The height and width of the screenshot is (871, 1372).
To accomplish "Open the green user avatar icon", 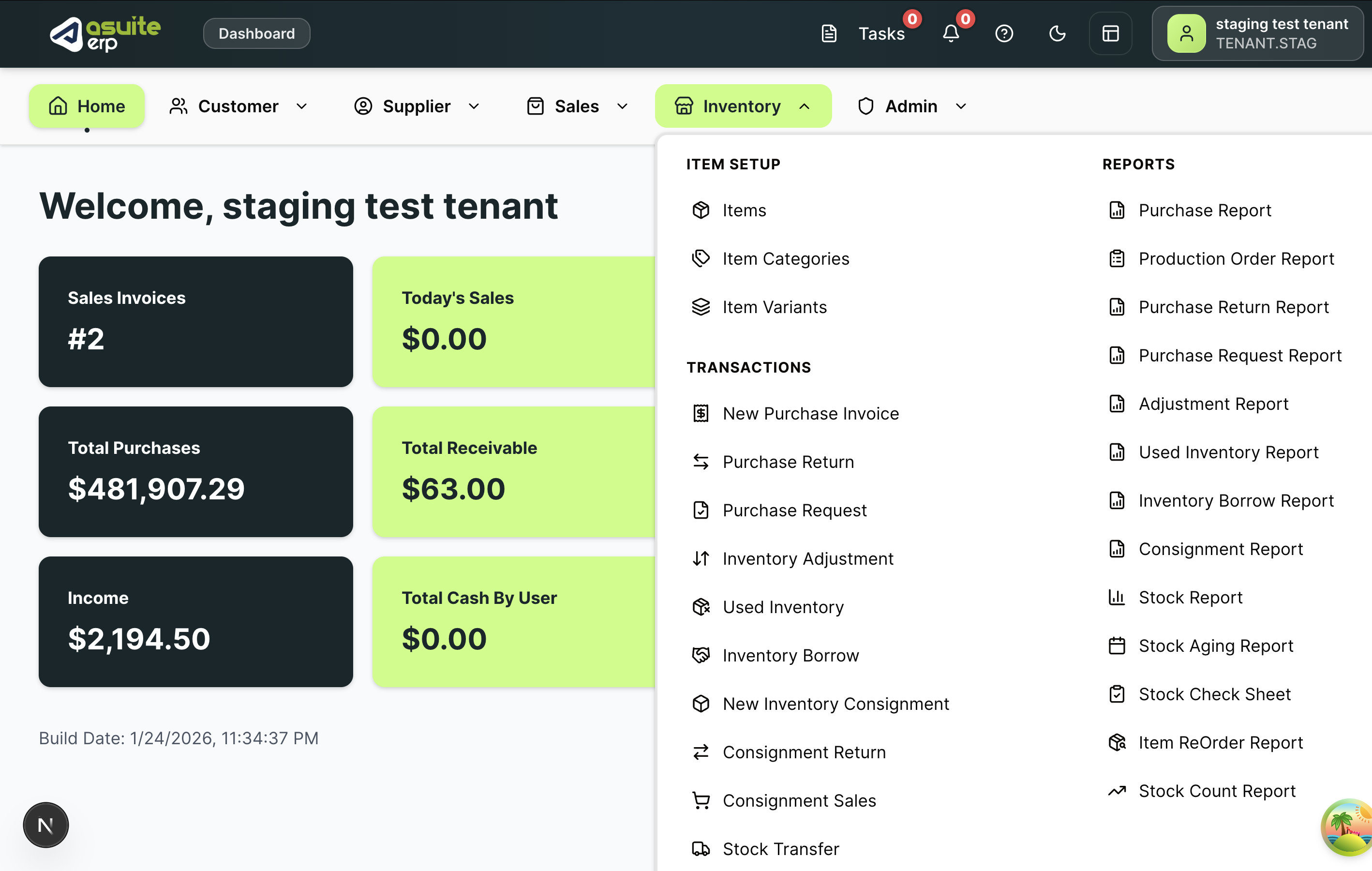I will [x=1186, y=34].
